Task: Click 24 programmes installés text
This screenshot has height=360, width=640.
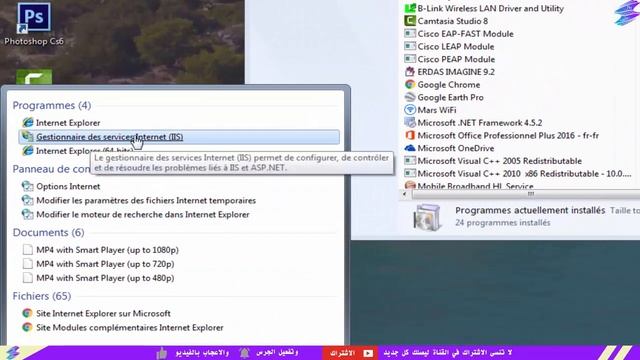Action: pos(502,223)
